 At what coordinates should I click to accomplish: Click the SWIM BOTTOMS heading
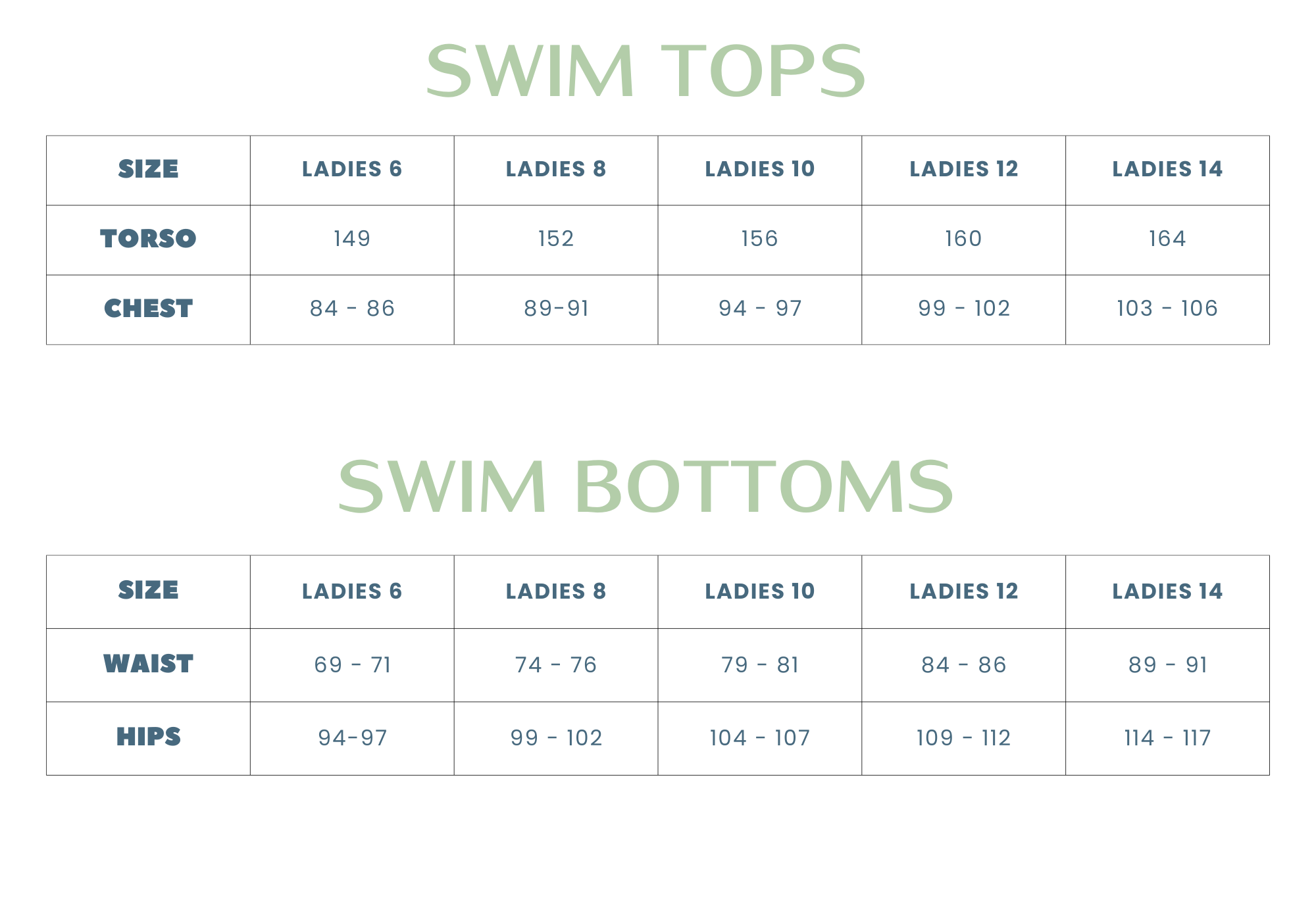[x=645, y=487]
